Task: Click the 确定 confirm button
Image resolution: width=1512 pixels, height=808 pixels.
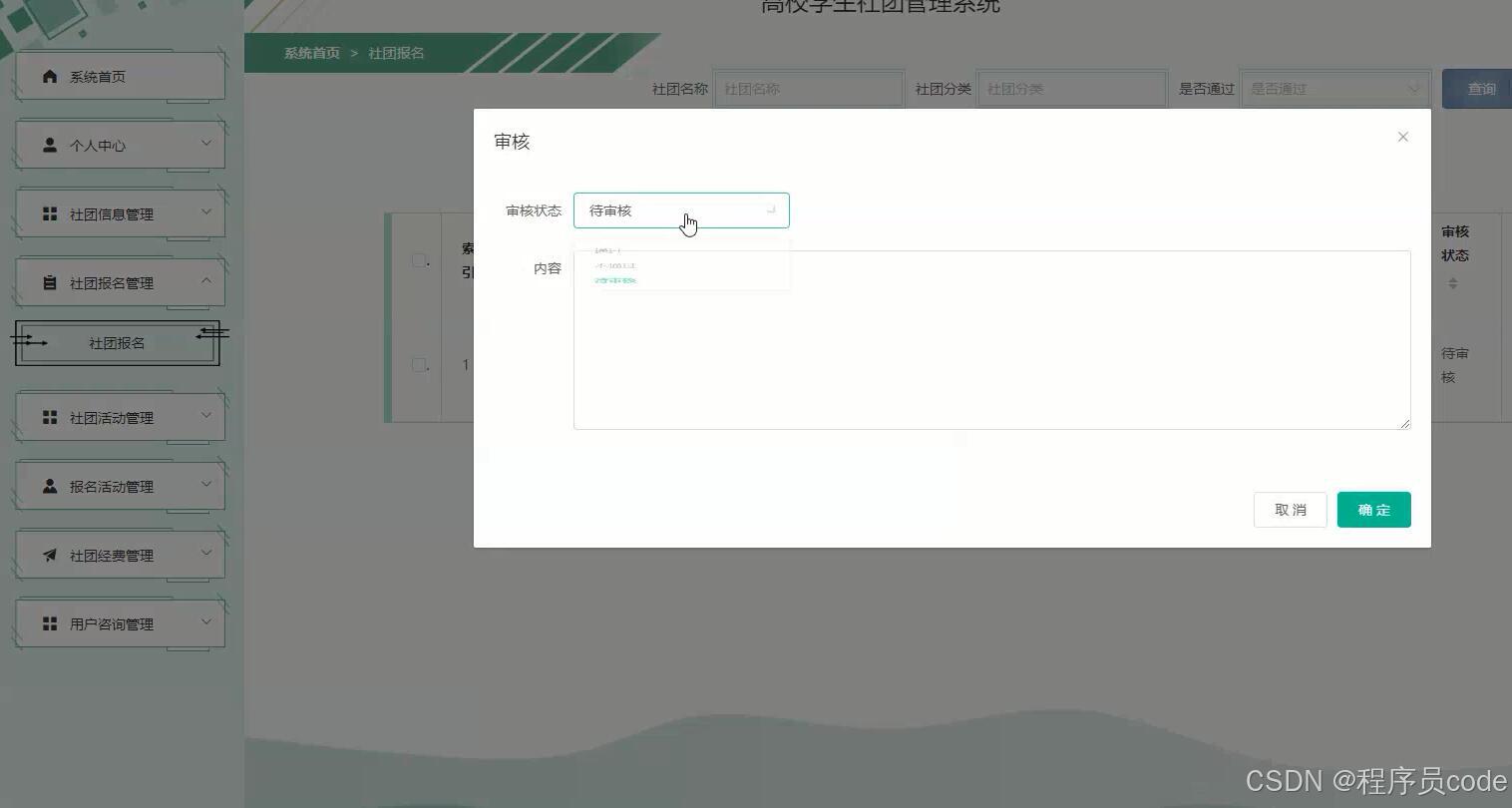Action: coord(1373,510)
